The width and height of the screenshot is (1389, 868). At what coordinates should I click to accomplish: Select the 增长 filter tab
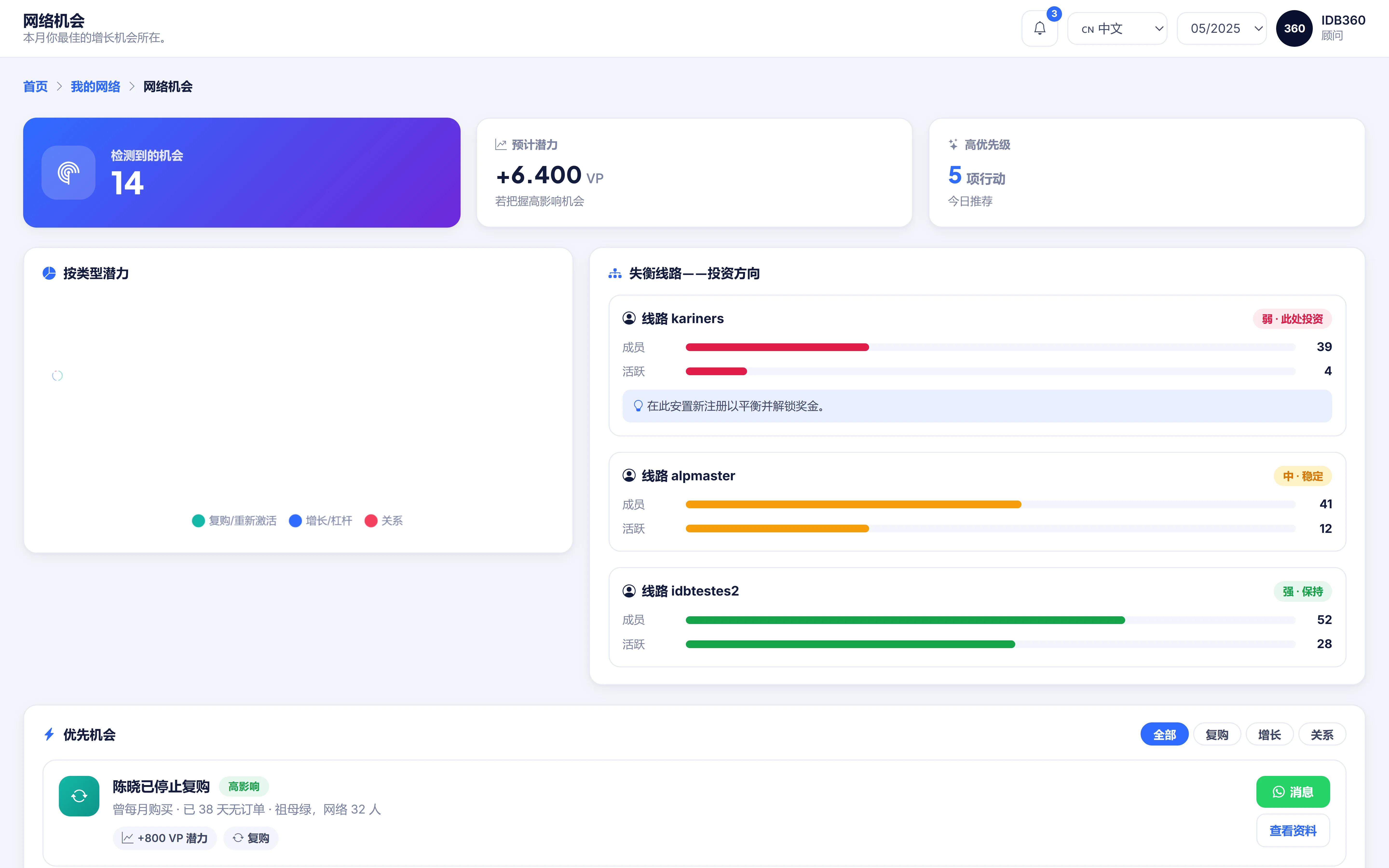(x=1270, y=735)
